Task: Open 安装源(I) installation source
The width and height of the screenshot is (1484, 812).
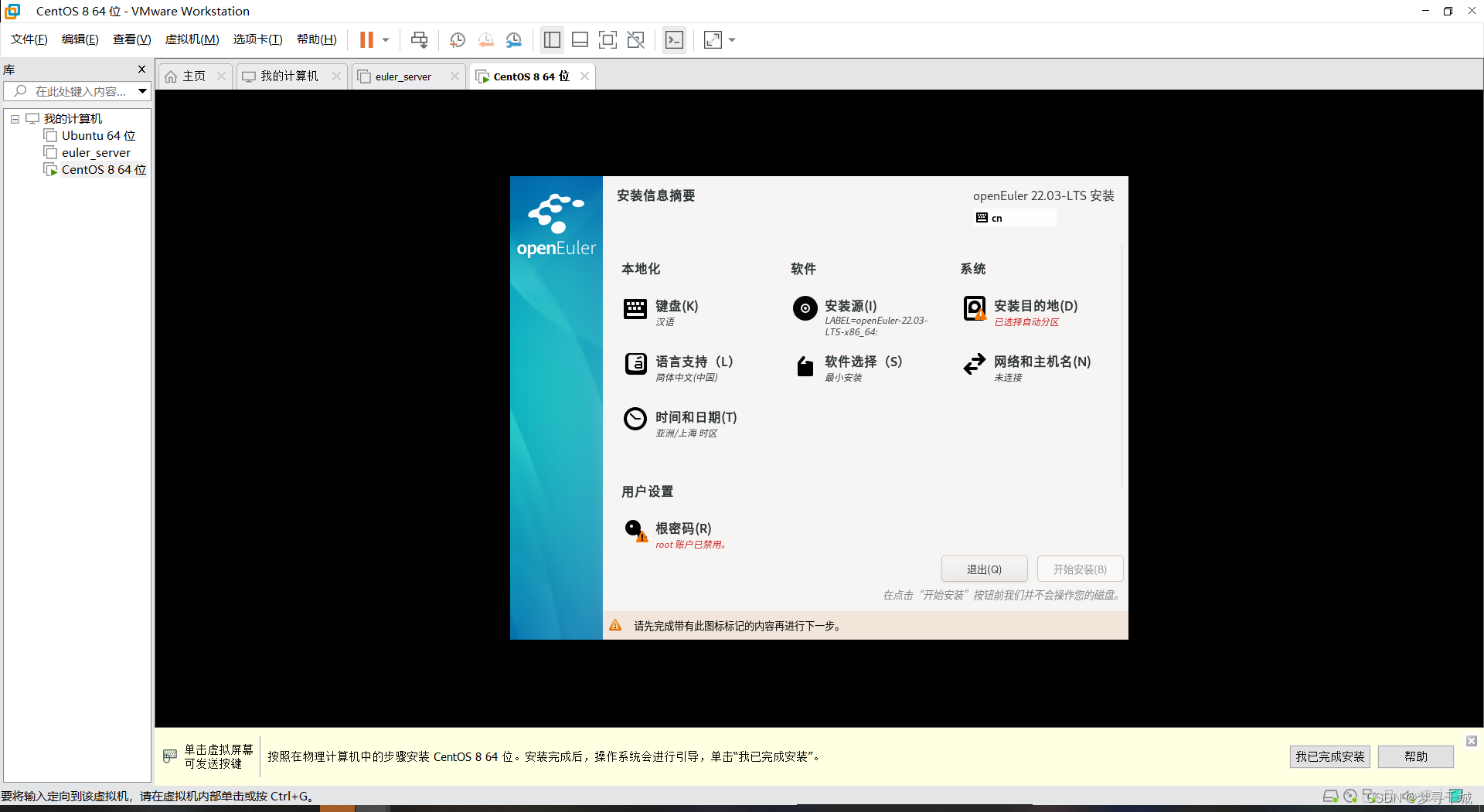Action: point(860,317)
